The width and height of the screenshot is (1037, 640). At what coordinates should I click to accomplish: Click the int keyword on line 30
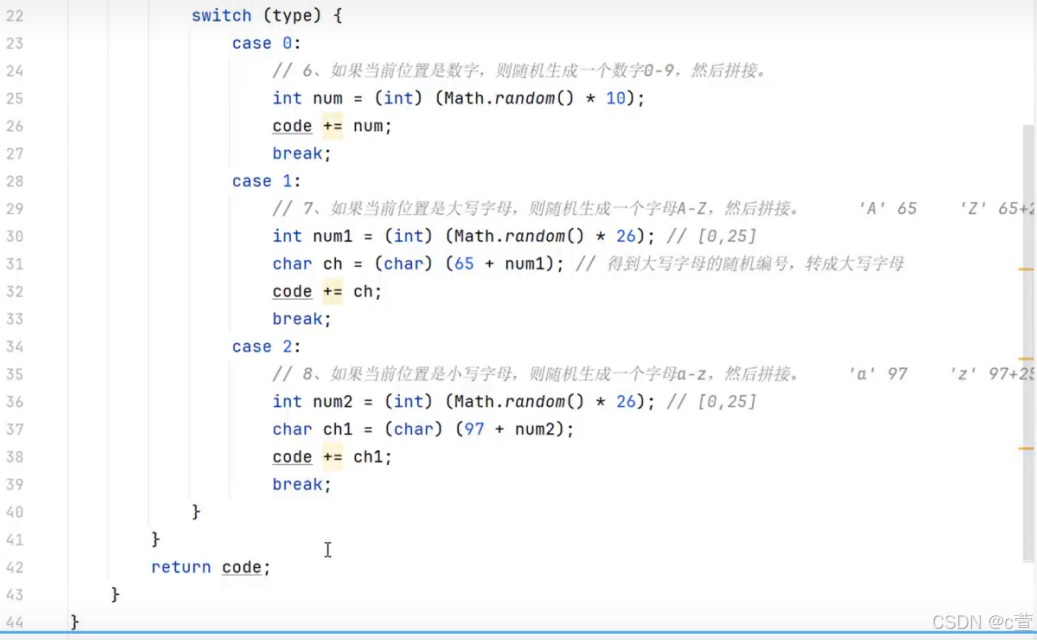tap(286, 236)
